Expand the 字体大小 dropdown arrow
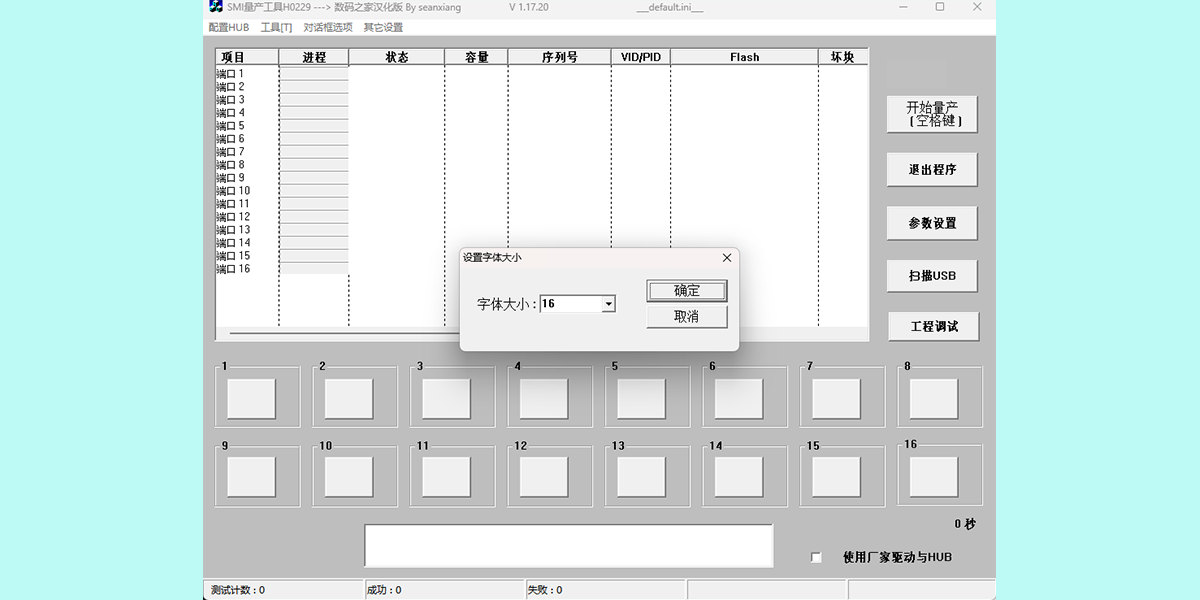 (608, 304)
